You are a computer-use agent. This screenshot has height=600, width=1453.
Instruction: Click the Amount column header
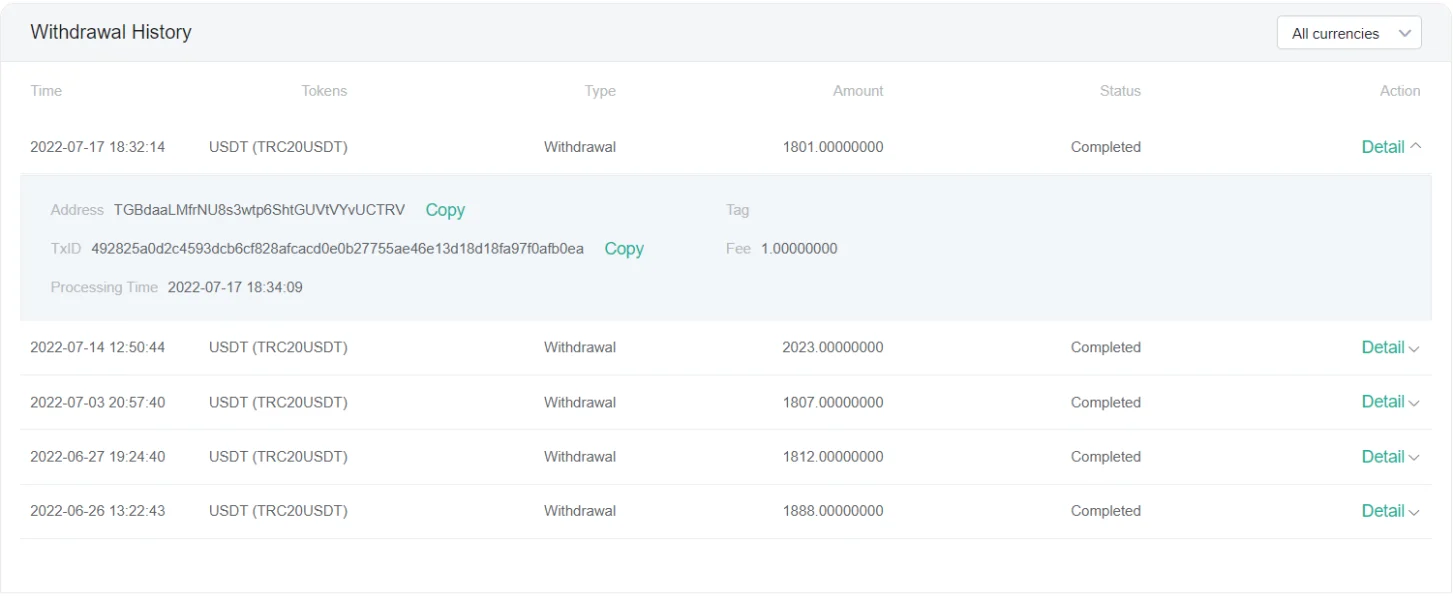point(858,91)
